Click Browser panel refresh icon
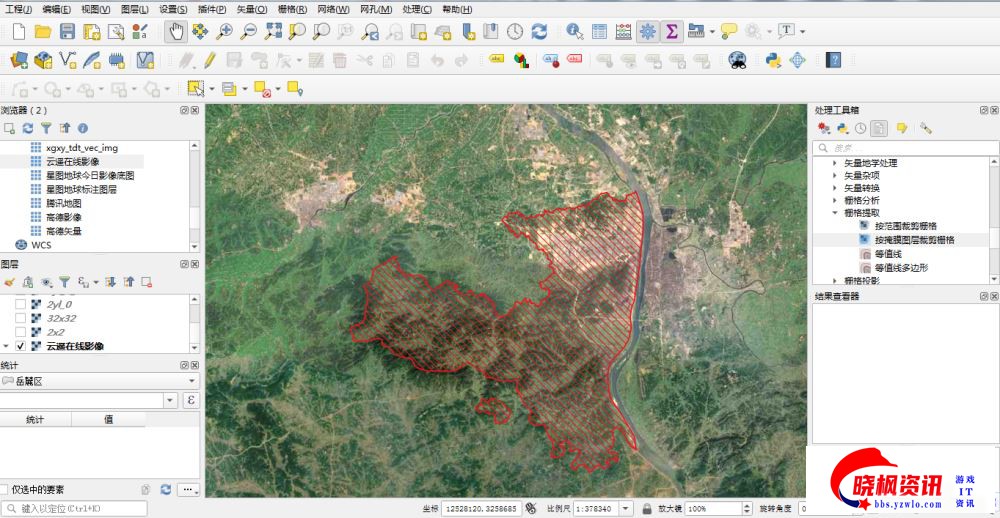1000x518 pixels. pyautogui.click(x=27, y=128)
